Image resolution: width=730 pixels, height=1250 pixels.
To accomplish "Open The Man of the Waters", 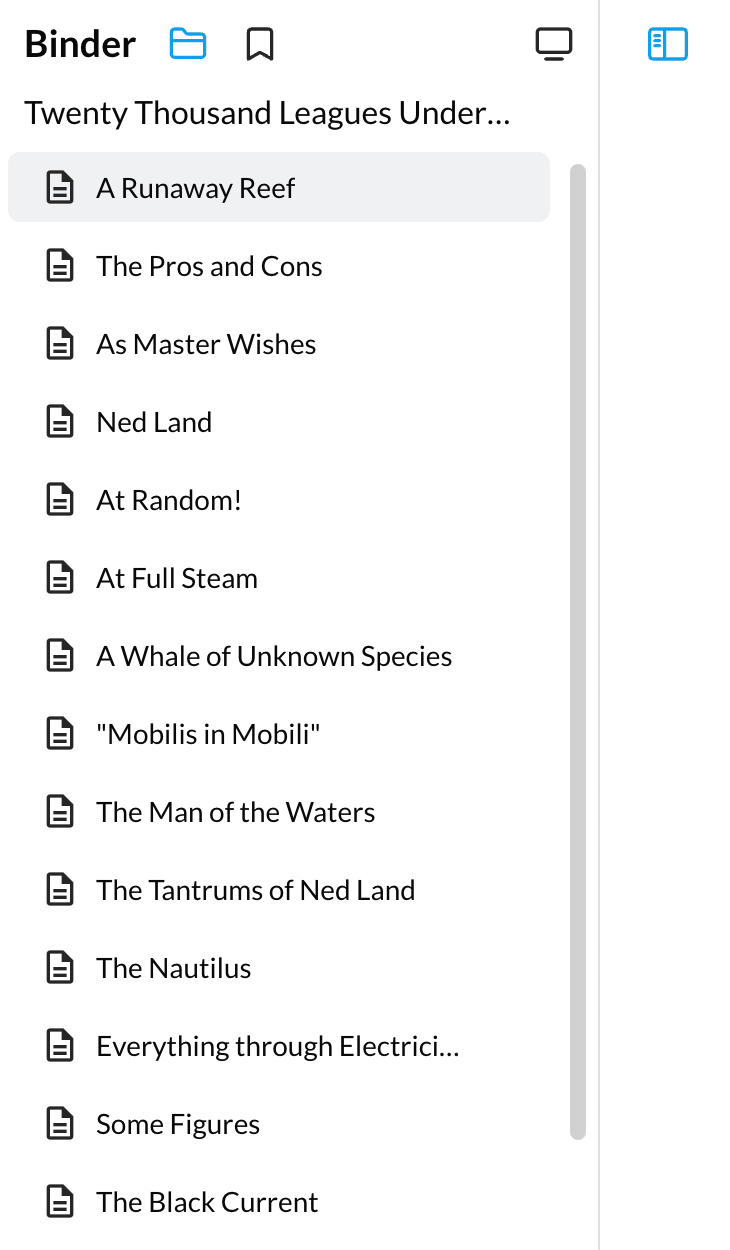I will point(236,812).
